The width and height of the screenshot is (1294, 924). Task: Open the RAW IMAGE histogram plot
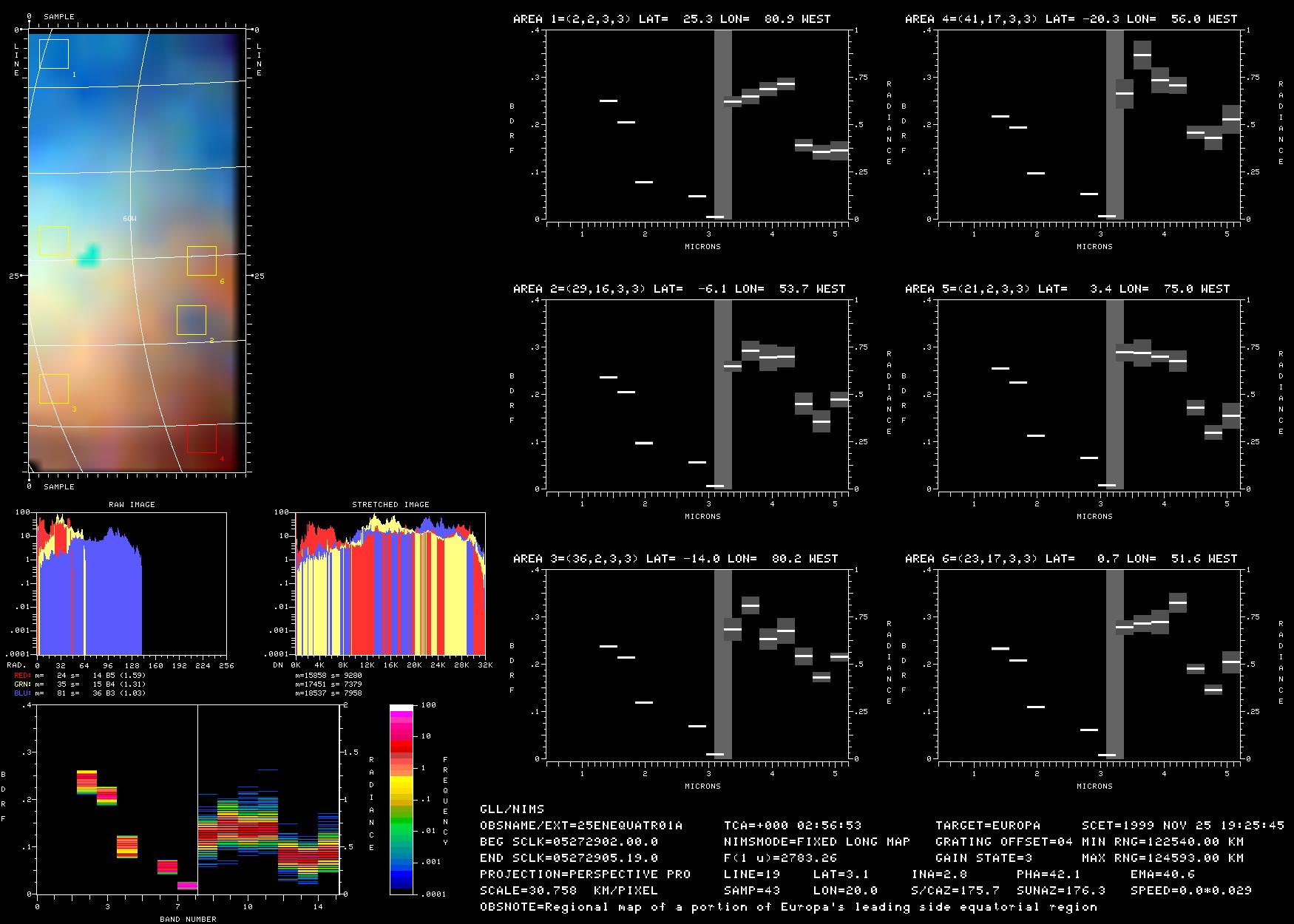tap(132, 583)
